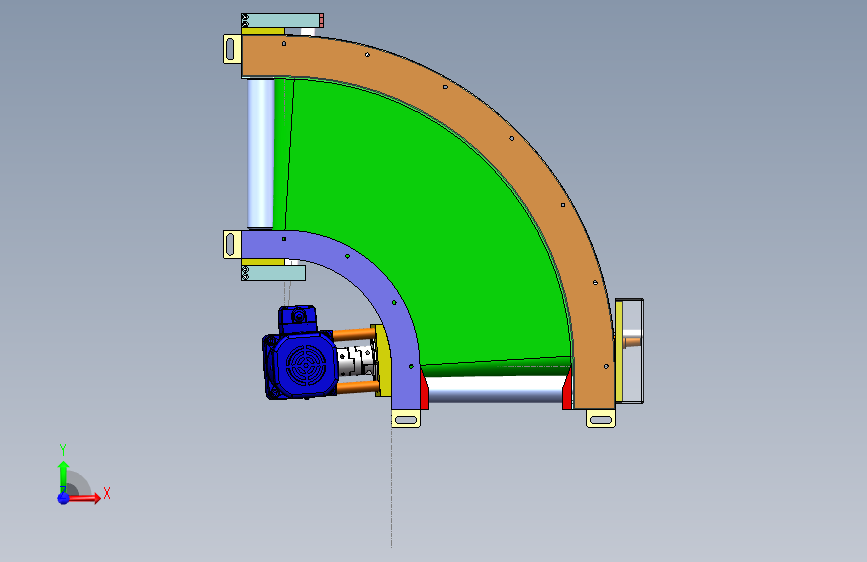
Task: Select the silver shaft coupling beside motor
Action: point(354,361)
